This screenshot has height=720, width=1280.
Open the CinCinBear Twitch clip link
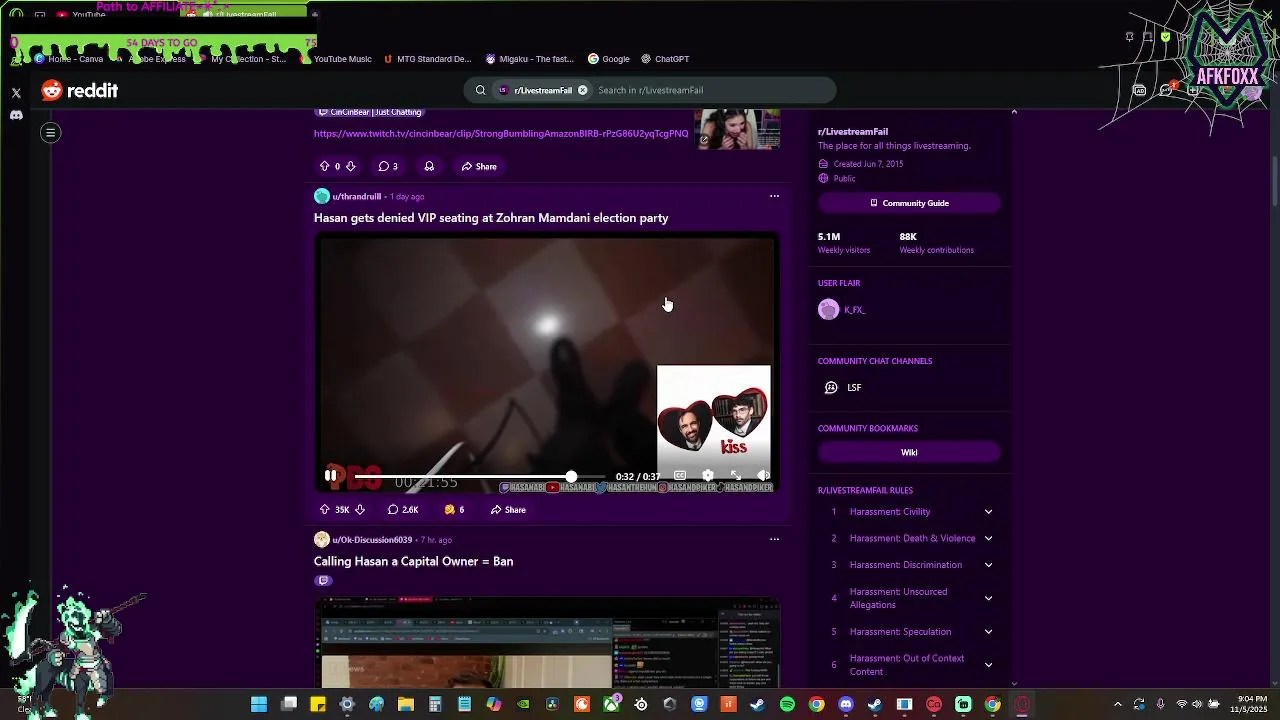501,133
